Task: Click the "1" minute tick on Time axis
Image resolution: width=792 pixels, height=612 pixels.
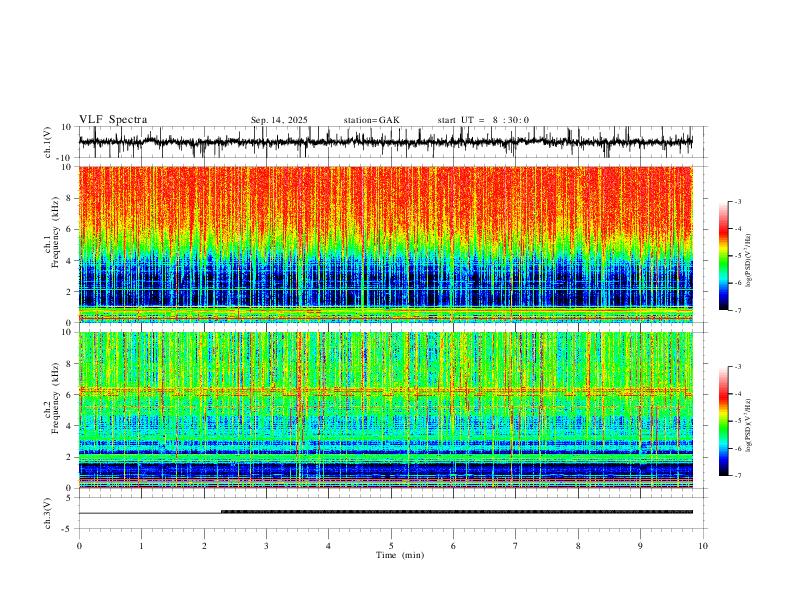Action: 141,546
